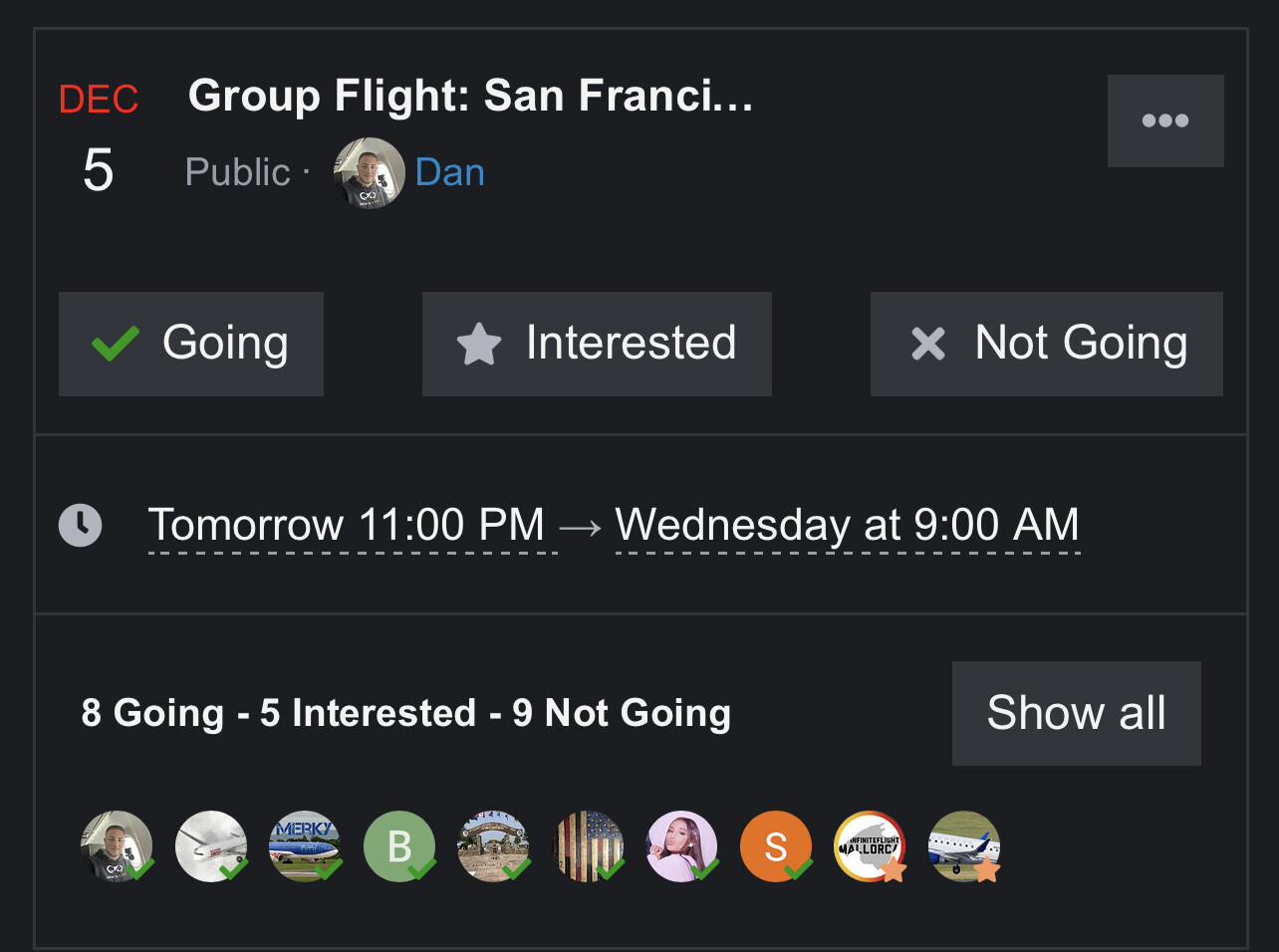This screenshot has height=952, width=1279.
Task: Open the white airplane attendee avatar
Action: tap(210, 846)
